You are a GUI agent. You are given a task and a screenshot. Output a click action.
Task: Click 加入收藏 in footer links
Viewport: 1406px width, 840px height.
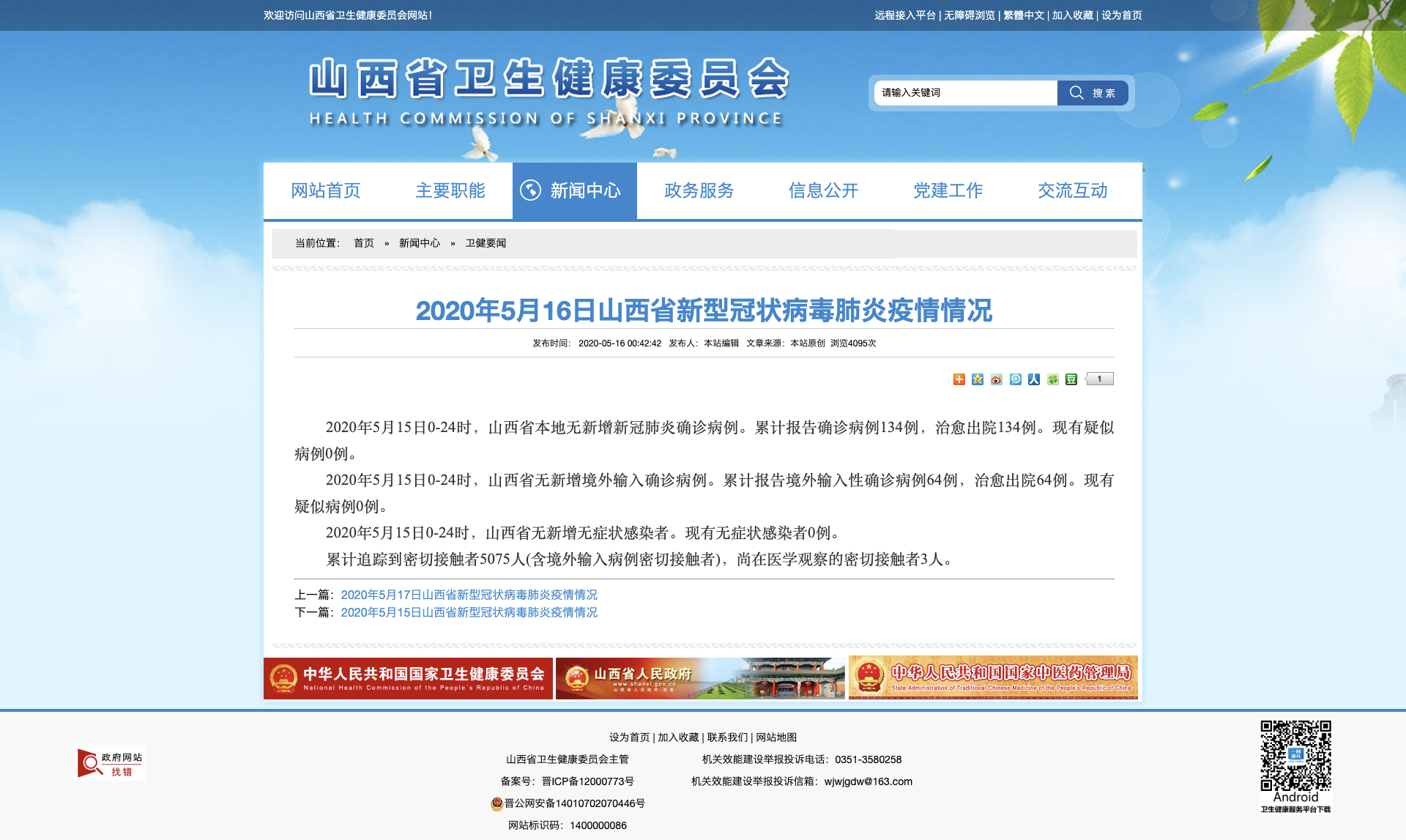tap(678, 737)
